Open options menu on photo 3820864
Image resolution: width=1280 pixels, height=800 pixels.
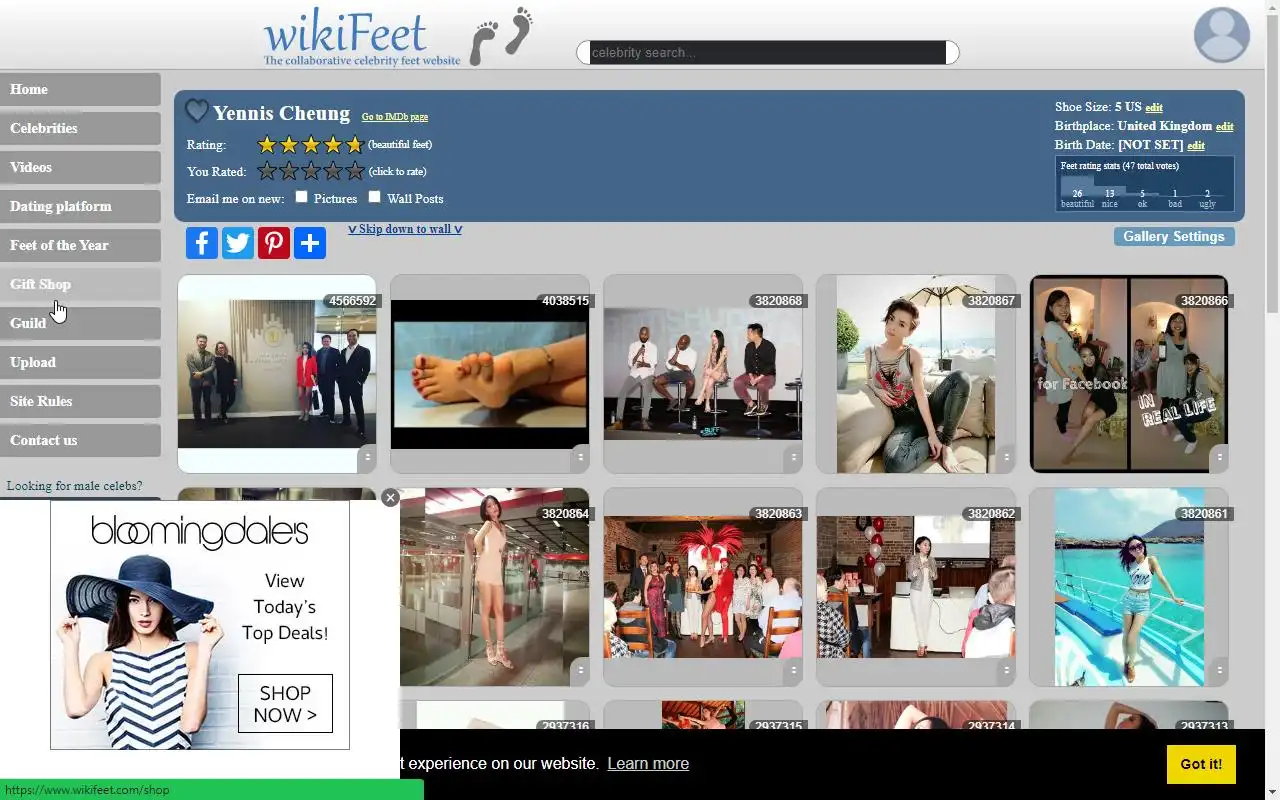[580, 670]
